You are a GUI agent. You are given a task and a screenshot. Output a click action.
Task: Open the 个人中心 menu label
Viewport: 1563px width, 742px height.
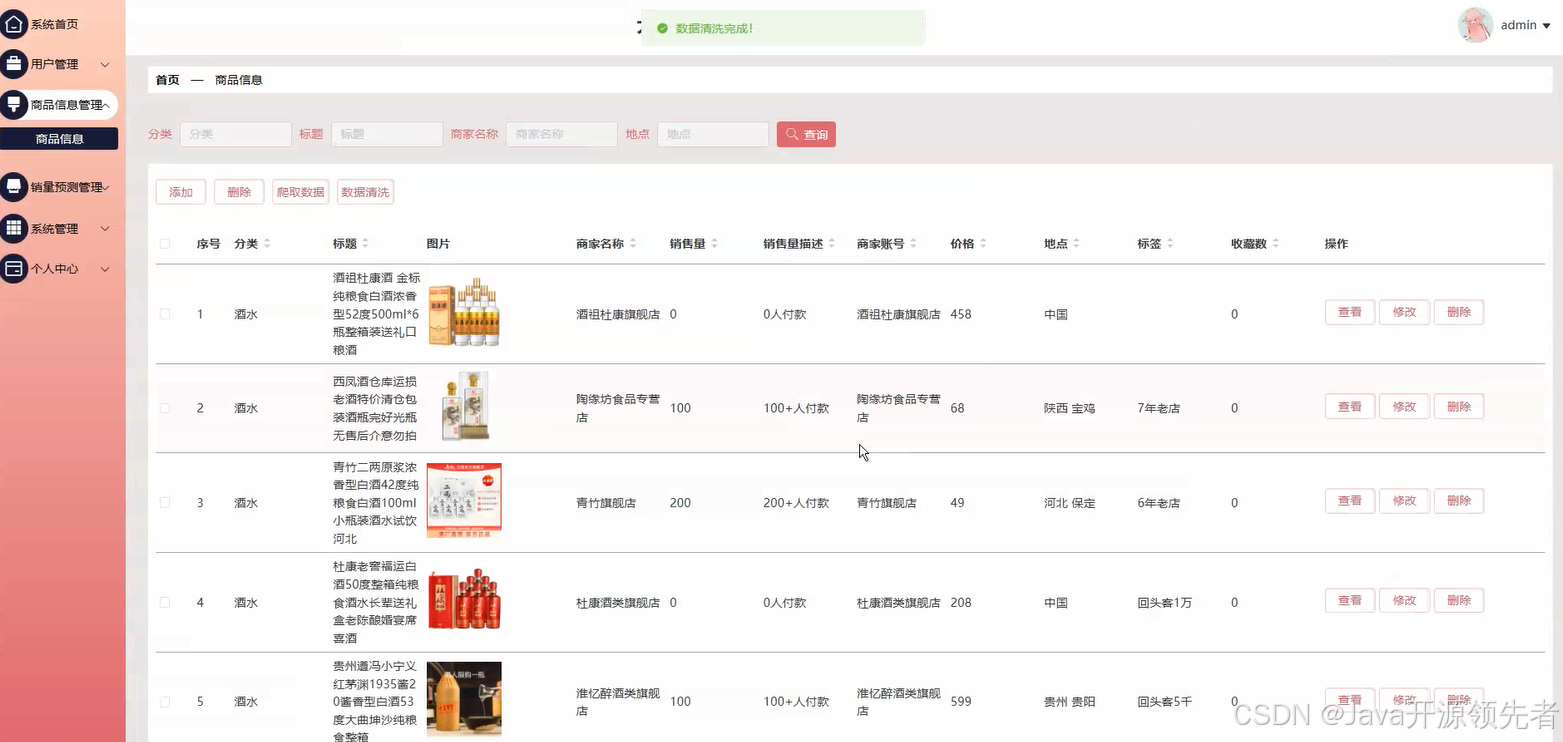coord(54,269)
